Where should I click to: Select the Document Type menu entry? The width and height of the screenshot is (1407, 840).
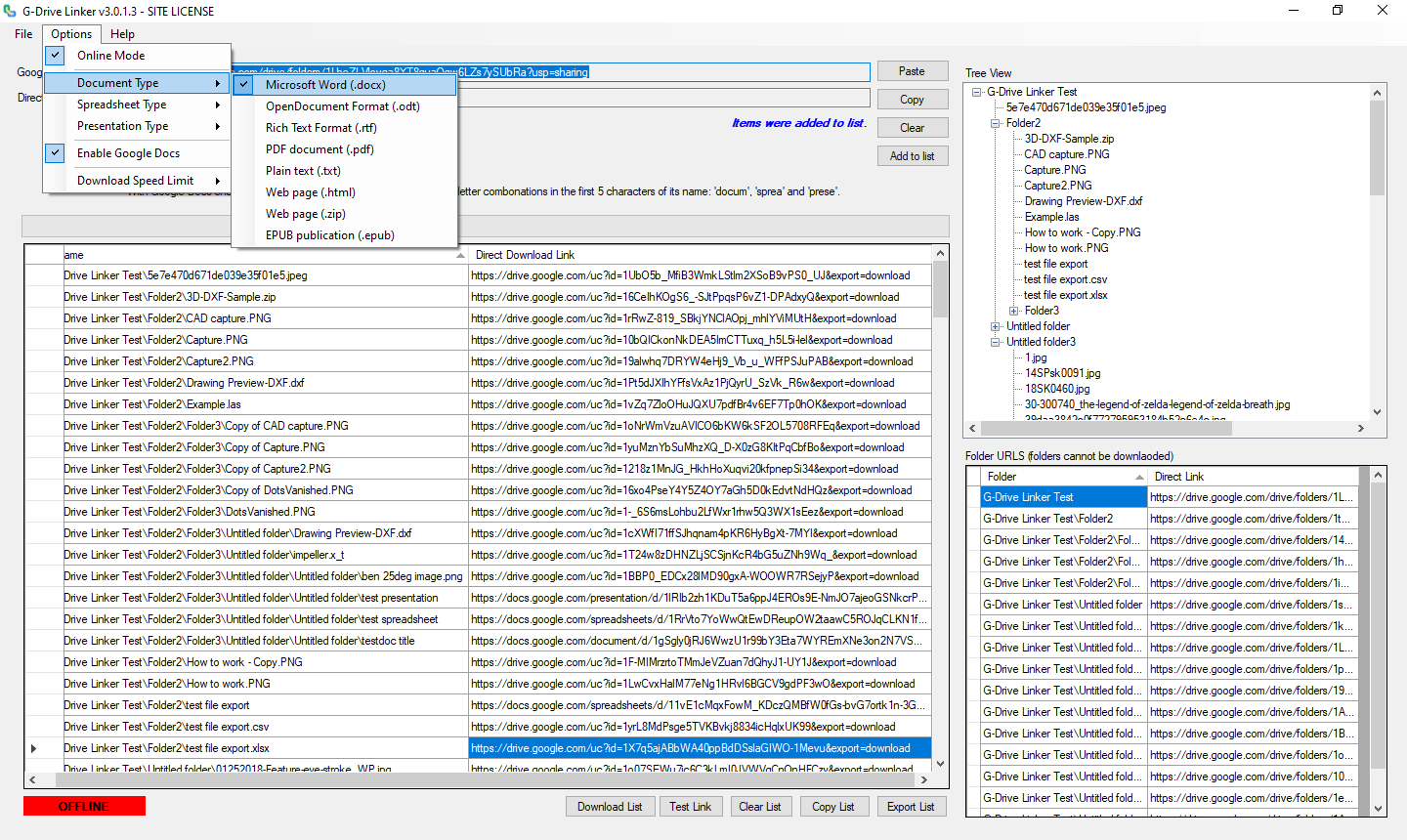[137, 83]
